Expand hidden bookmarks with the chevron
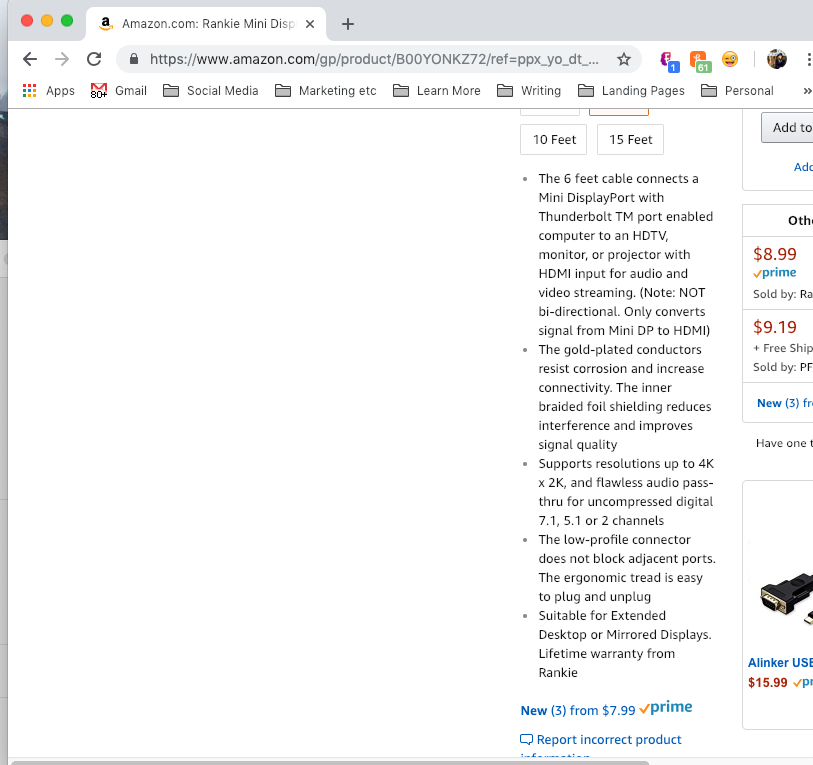 (807, 91)
